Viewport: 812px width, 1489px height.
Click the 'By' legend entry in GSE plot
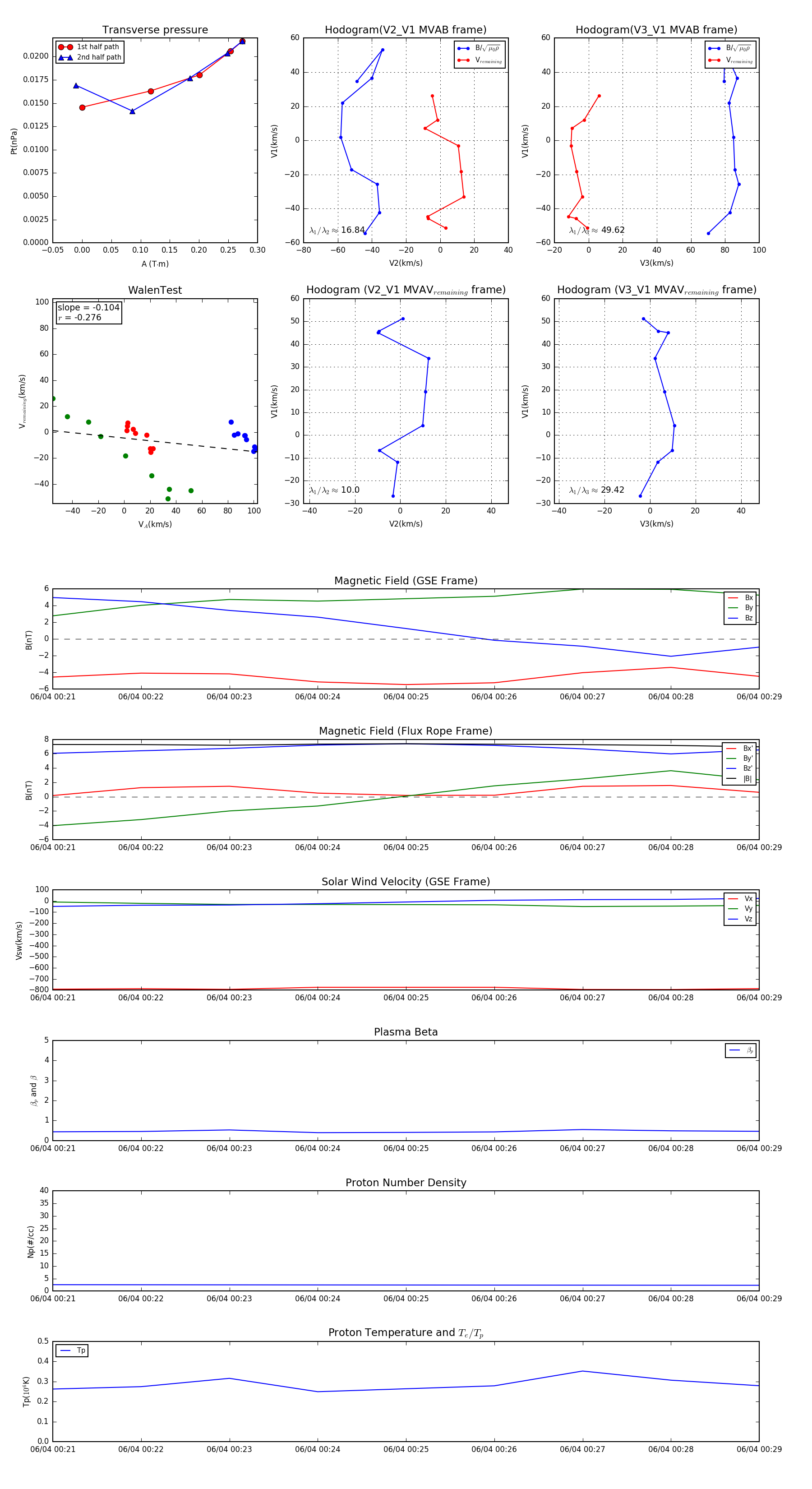click(x=740, y=607)
